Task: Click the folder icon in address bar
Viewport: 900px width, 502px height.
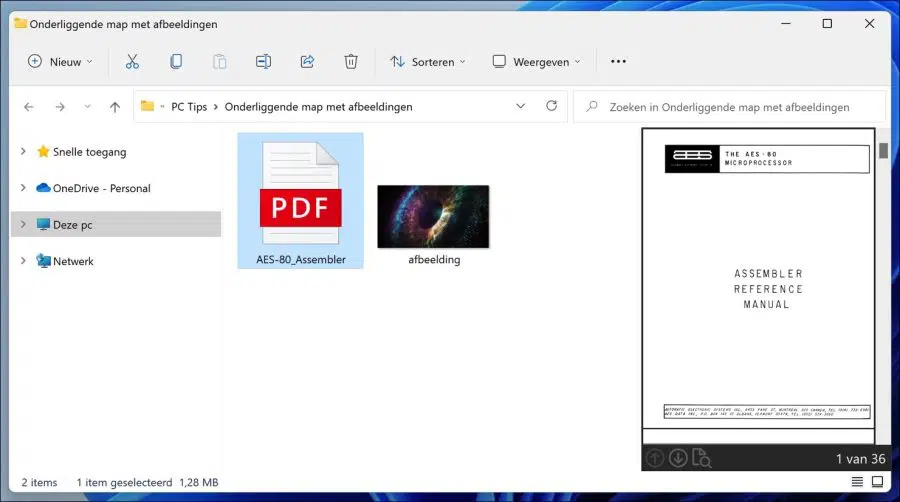Action: coord(148,106)
